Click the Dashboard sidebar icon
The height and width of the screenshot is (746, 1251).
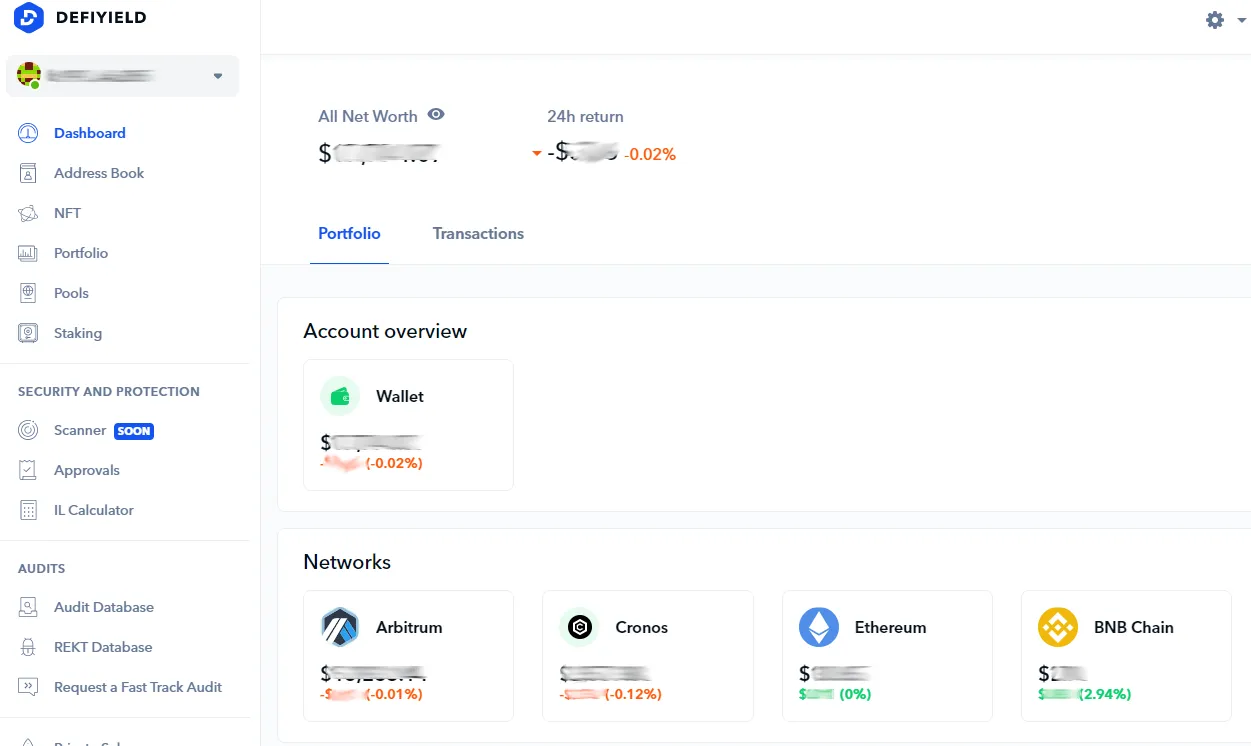click(28, 133)
